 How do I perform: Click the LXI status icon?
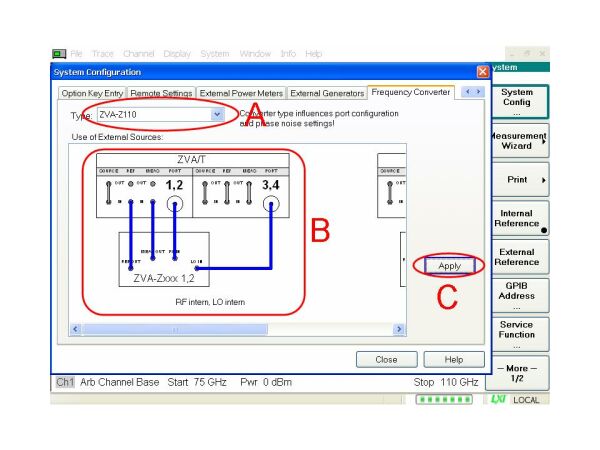pos(498,399)
